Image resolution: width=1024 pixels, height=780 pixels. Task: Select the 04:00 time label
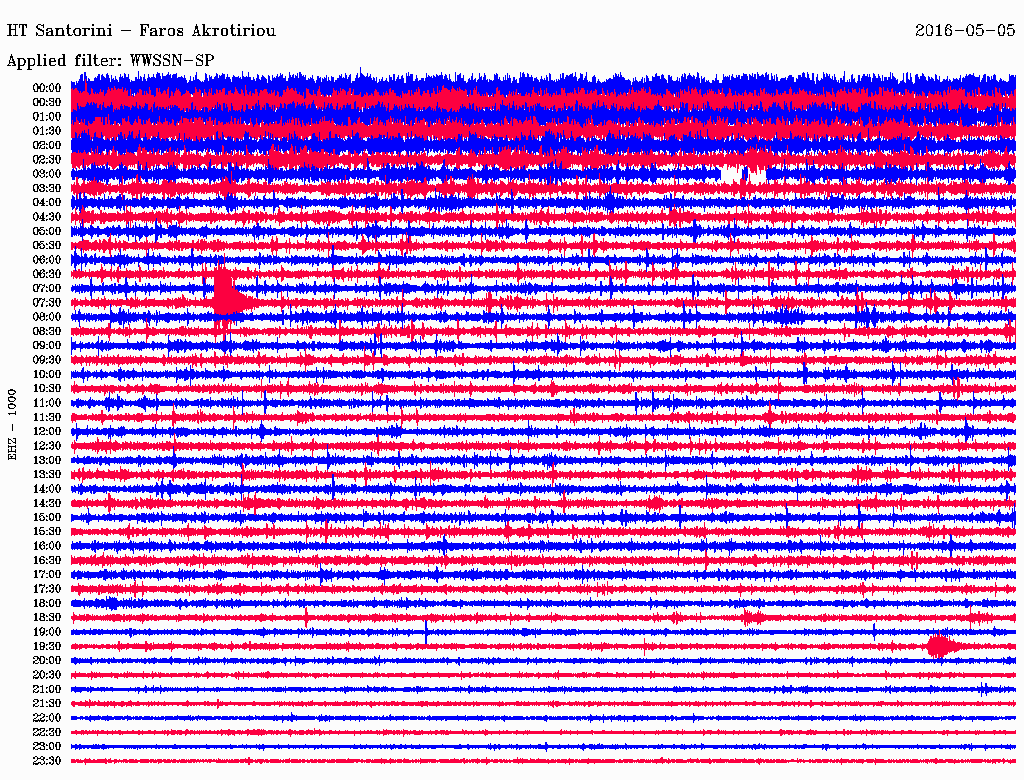47,203
